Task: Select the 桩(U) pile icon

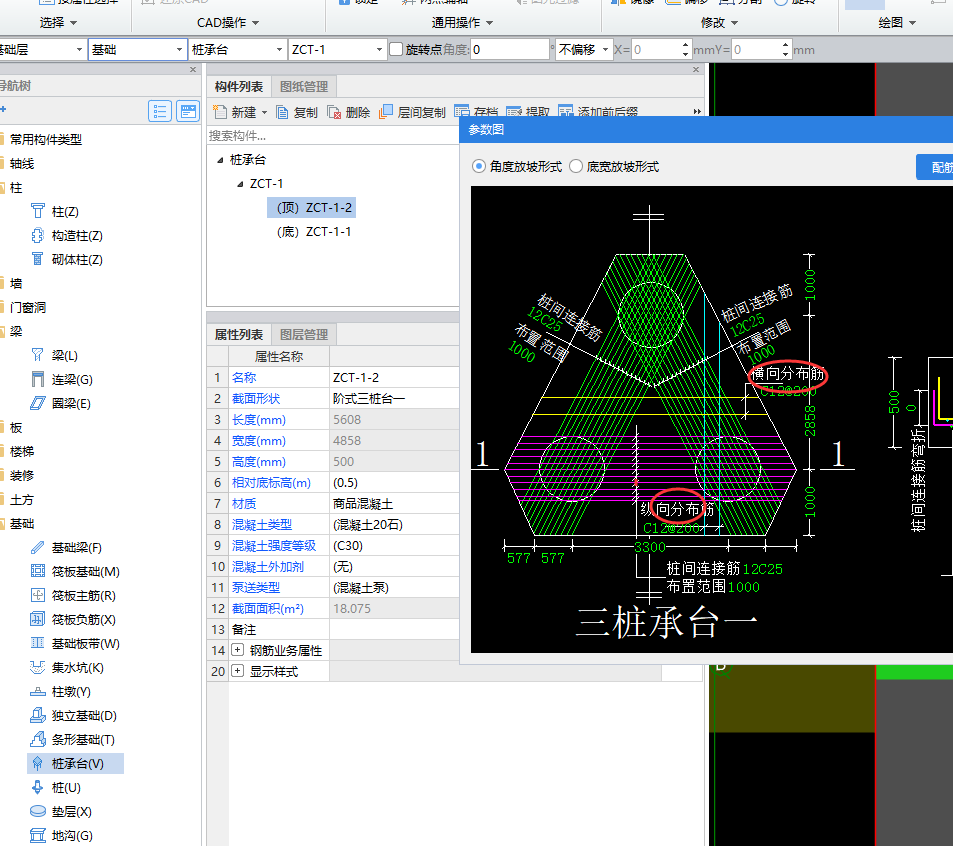Action: 38,787
